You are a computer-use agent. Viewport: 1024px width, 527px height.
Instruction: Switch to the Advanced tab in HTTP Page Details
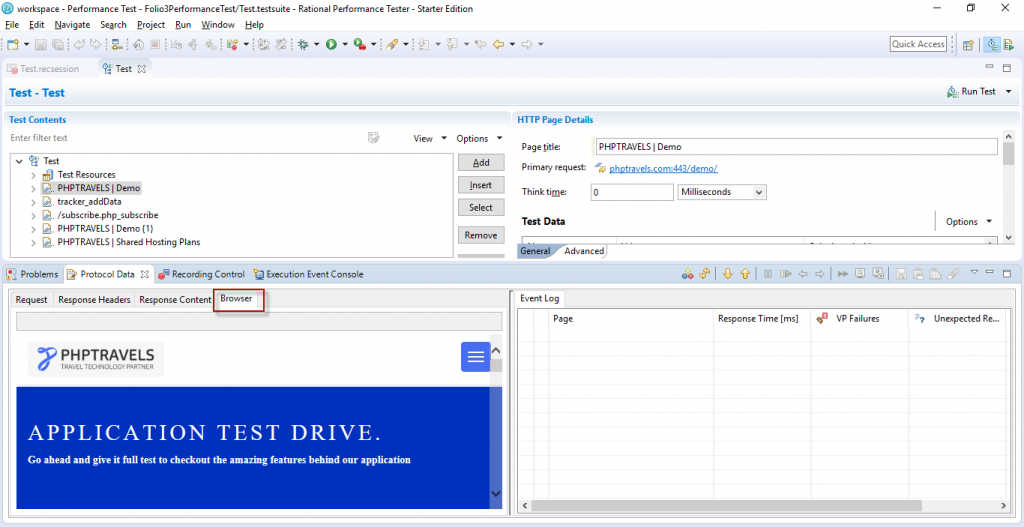[x=584, y=251]
